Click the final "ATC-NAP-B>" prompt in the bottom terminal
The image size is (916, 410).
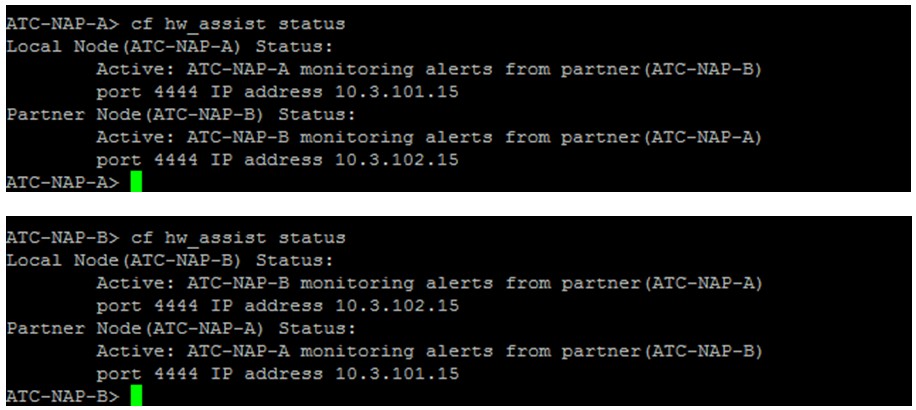click(x=62, y=397)
